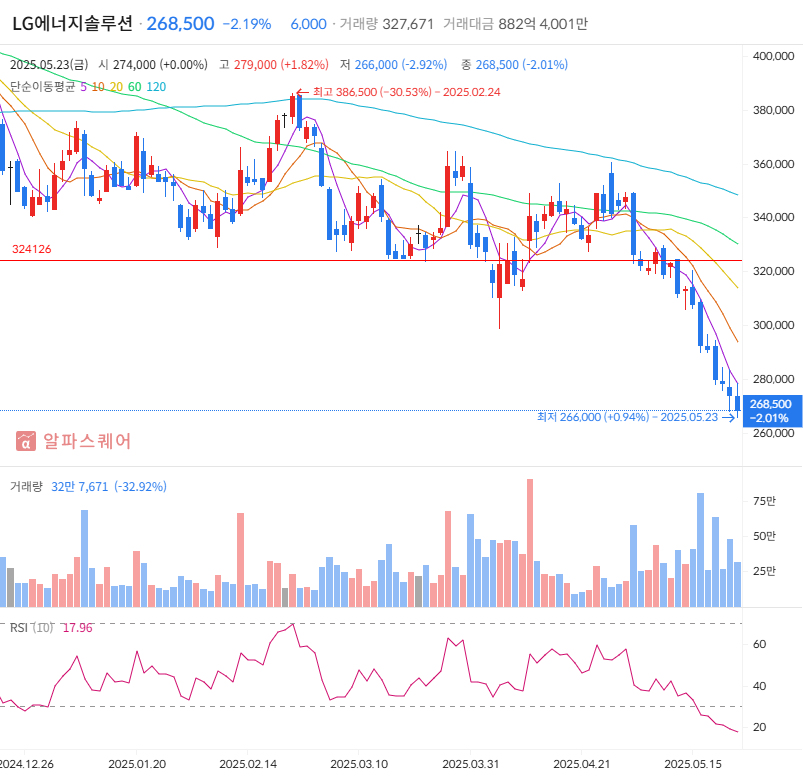Click the date 2025.05.23(금) label
The height and width of the screenshot is (777, 803).
[x=49, y=65]
